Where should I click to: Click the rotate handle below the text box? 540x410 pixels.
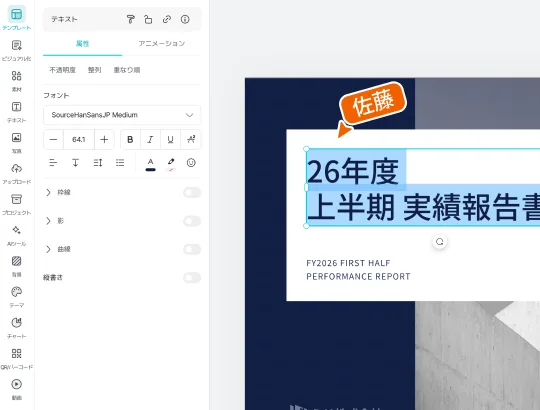(439, 242)
